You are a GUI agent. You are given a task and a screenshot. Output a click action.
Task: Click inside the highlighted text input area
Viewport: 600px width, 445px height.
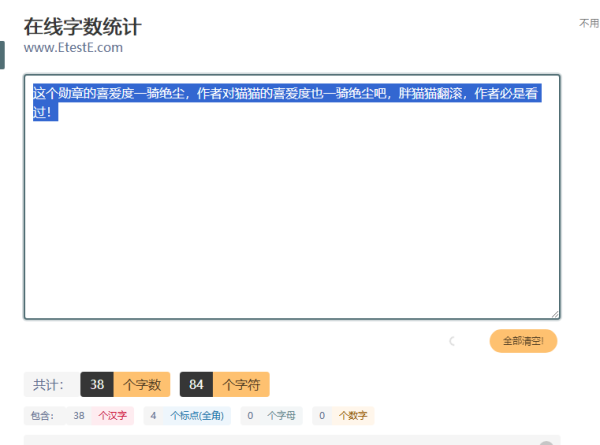point(292,197)
